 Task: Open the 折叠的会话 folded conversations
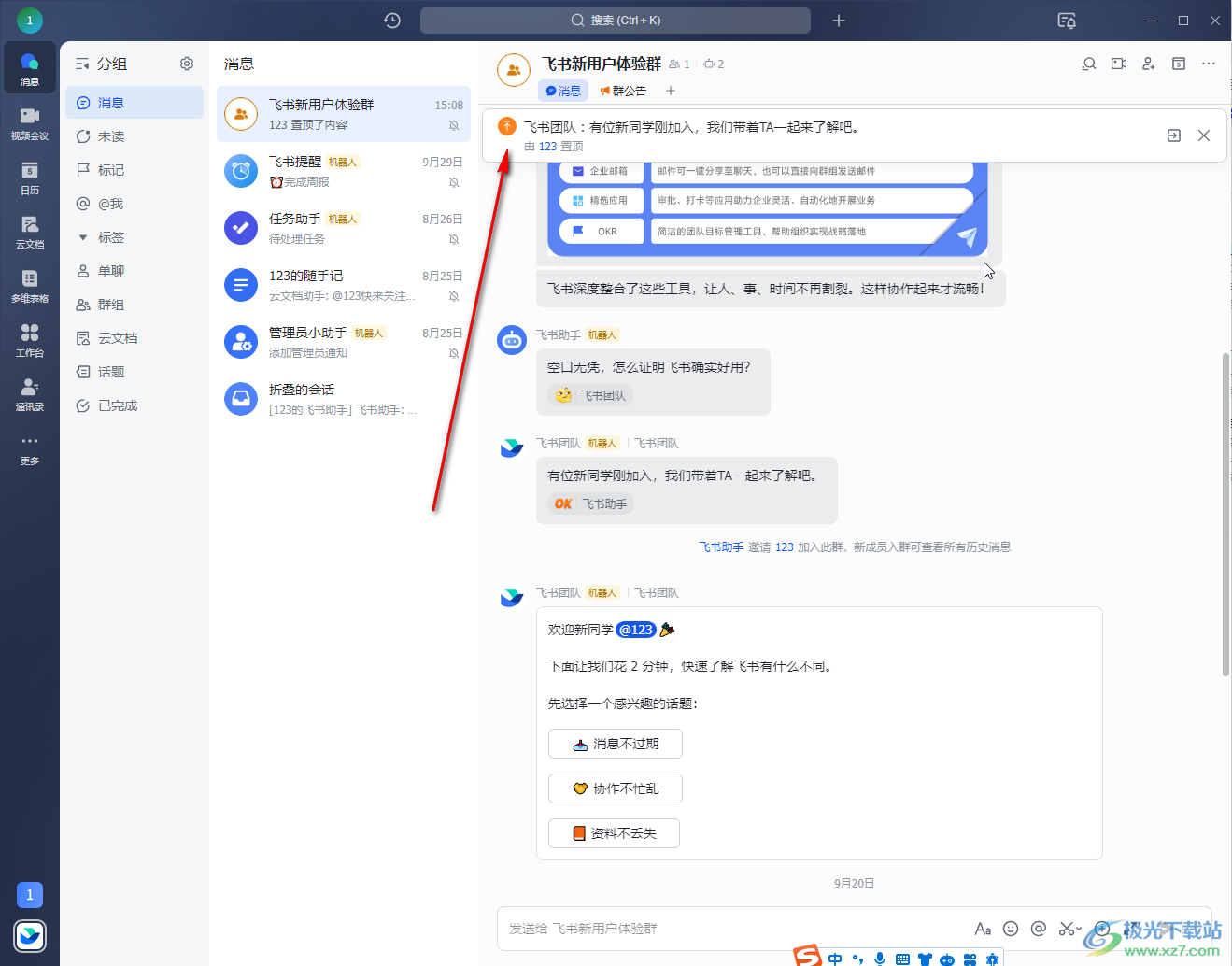(x=344, y=399)
